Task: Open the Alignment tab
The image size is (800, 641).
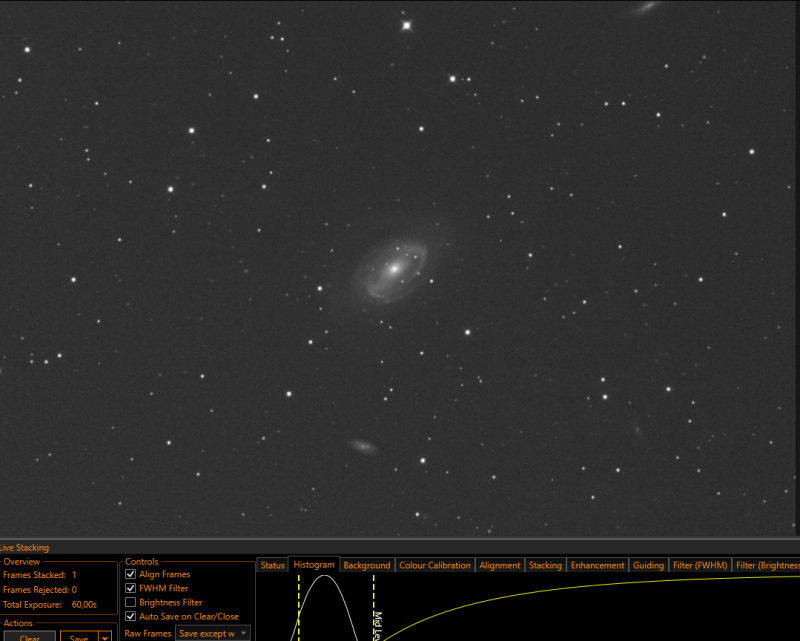Action: click(499, 565)
